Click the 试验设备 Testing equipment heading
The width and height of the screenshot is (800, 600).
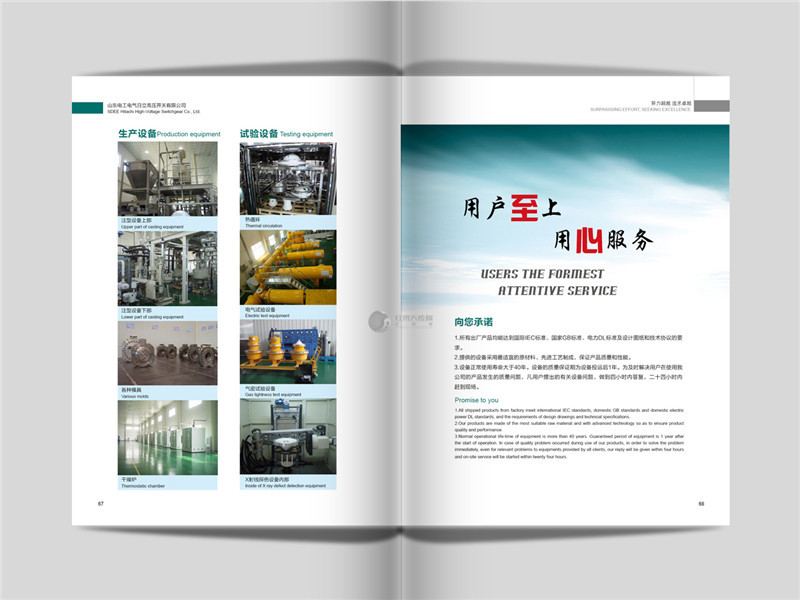tap(286, 133)
